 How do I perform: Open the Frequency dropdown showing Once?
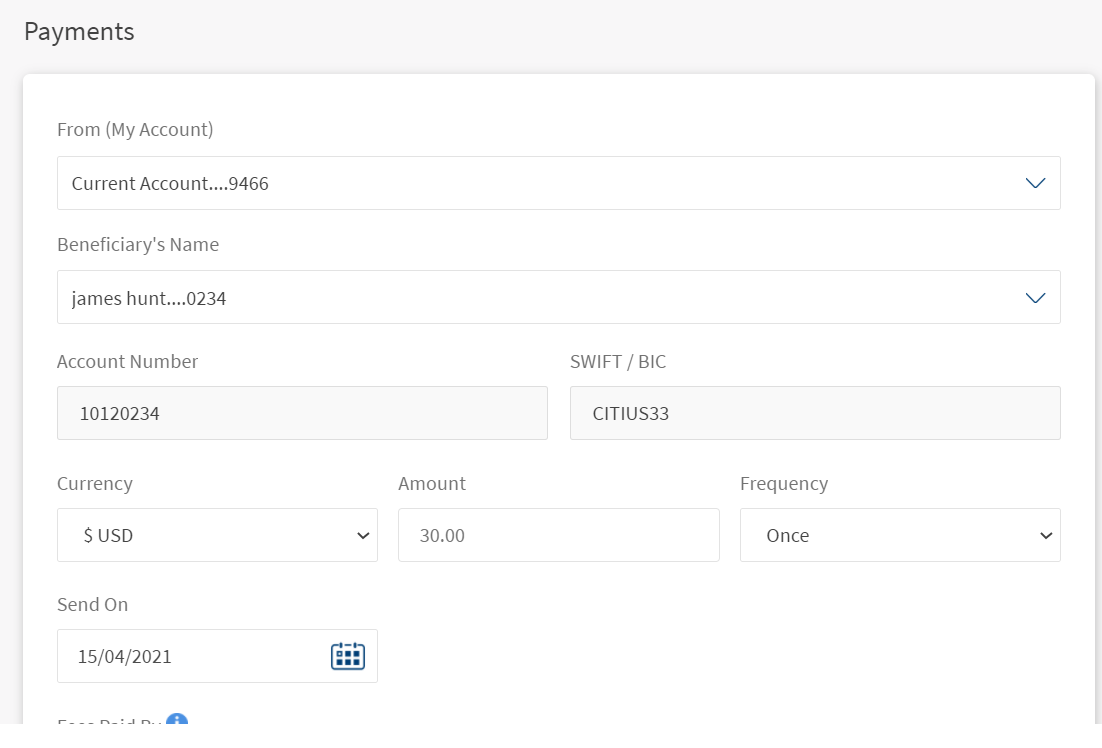coord(899,535)
